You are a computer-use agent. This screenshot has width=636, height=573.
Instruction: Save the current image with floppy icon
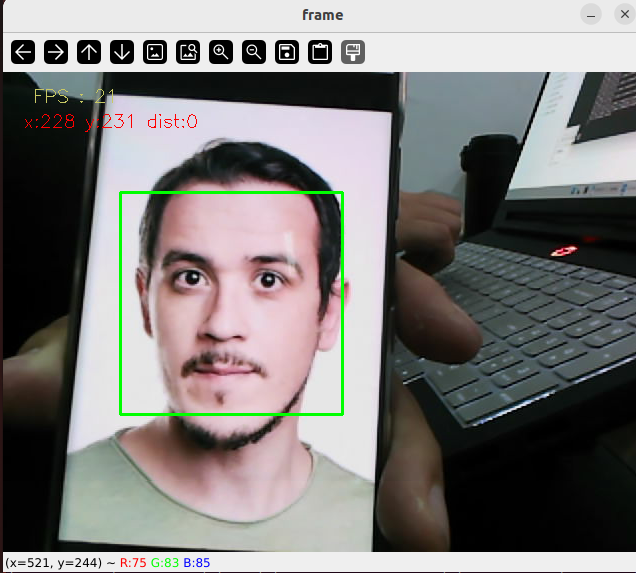tap(287, 52)
